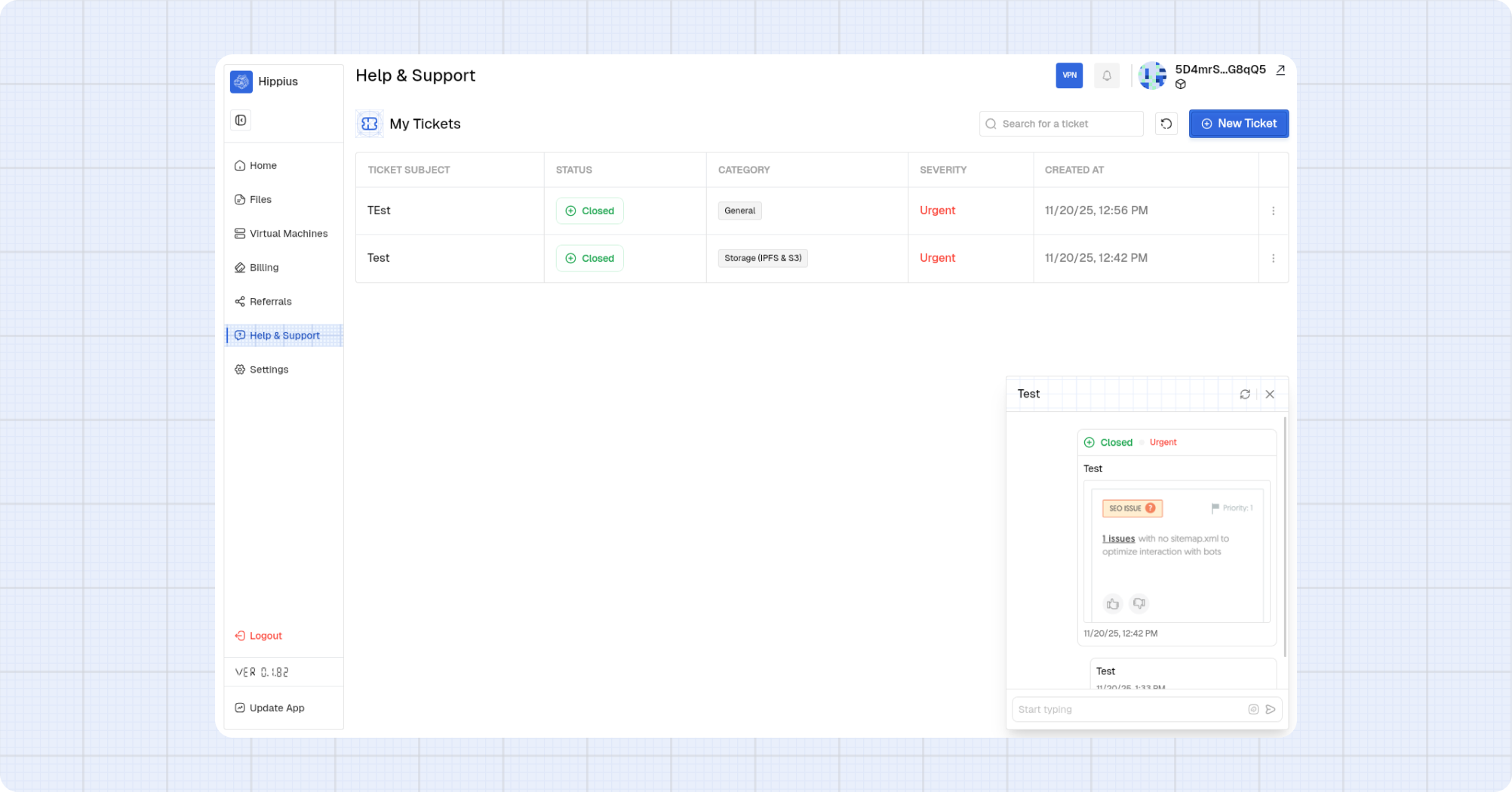Open the notifications bell
The width and height of the screenshot is (1512, 792).
(1106, 75)
